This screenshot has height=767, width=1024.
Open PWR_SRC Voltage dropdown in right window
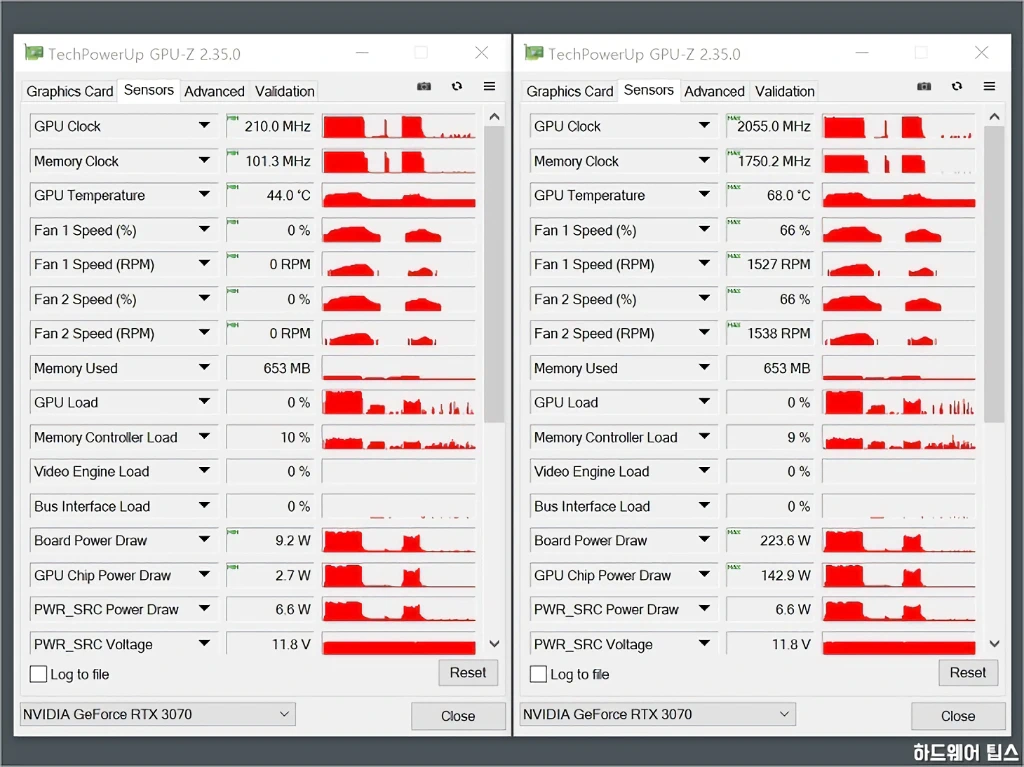click(x=704, y=644)
